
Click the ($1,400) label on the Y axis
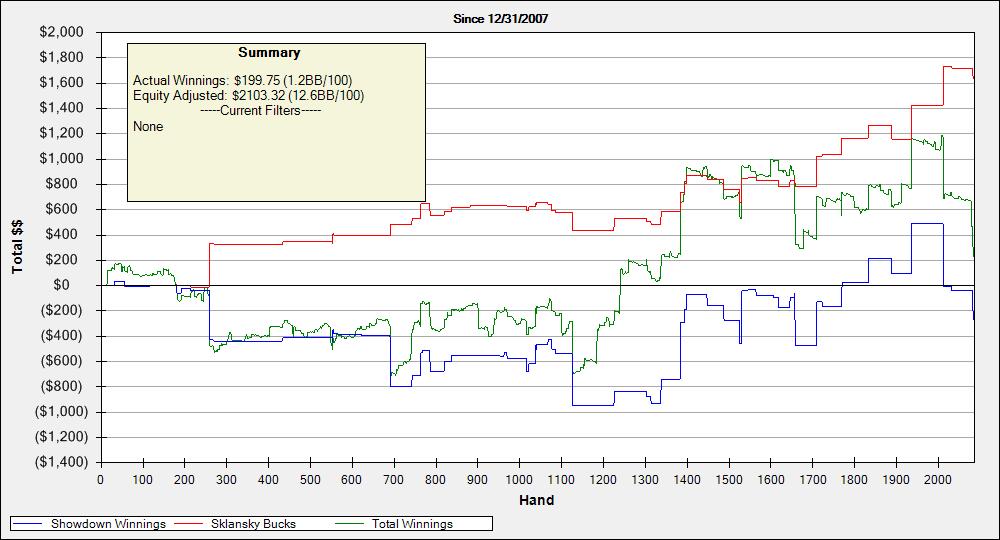[x=61, y=462]
